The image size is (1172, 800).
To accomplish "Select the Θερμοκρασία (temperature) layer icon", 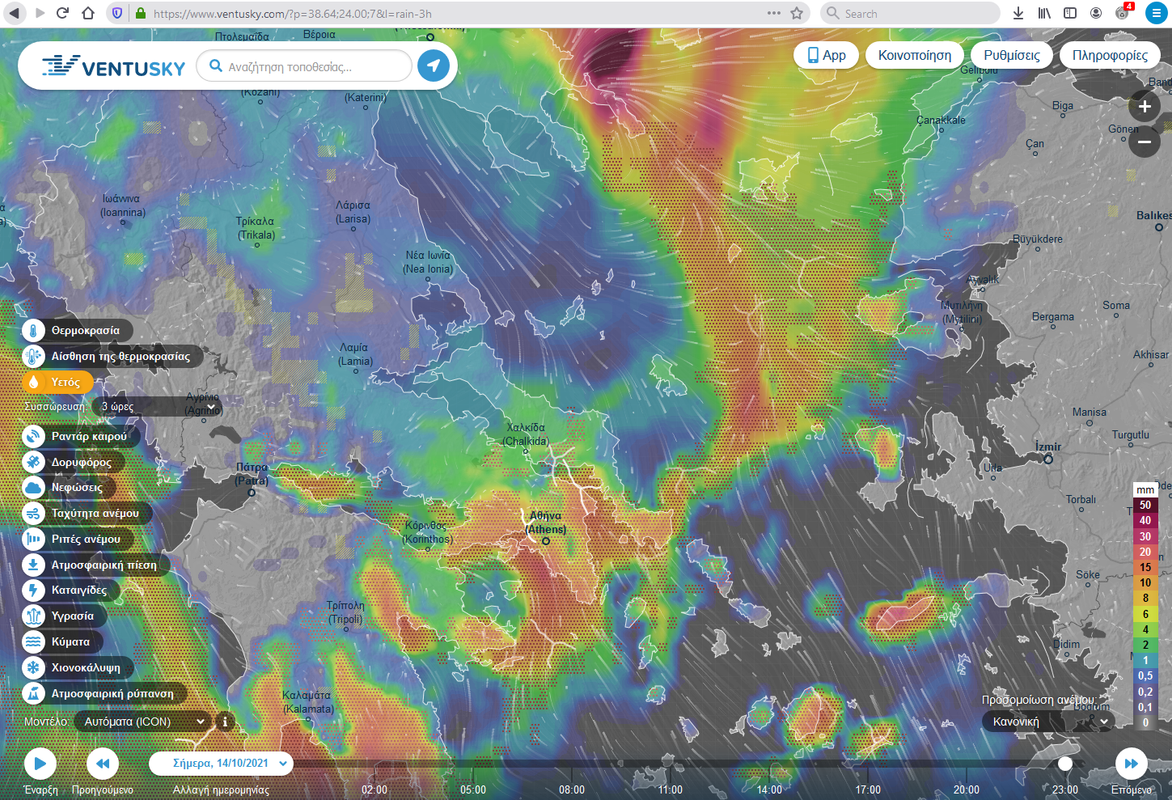I will 34,330.
